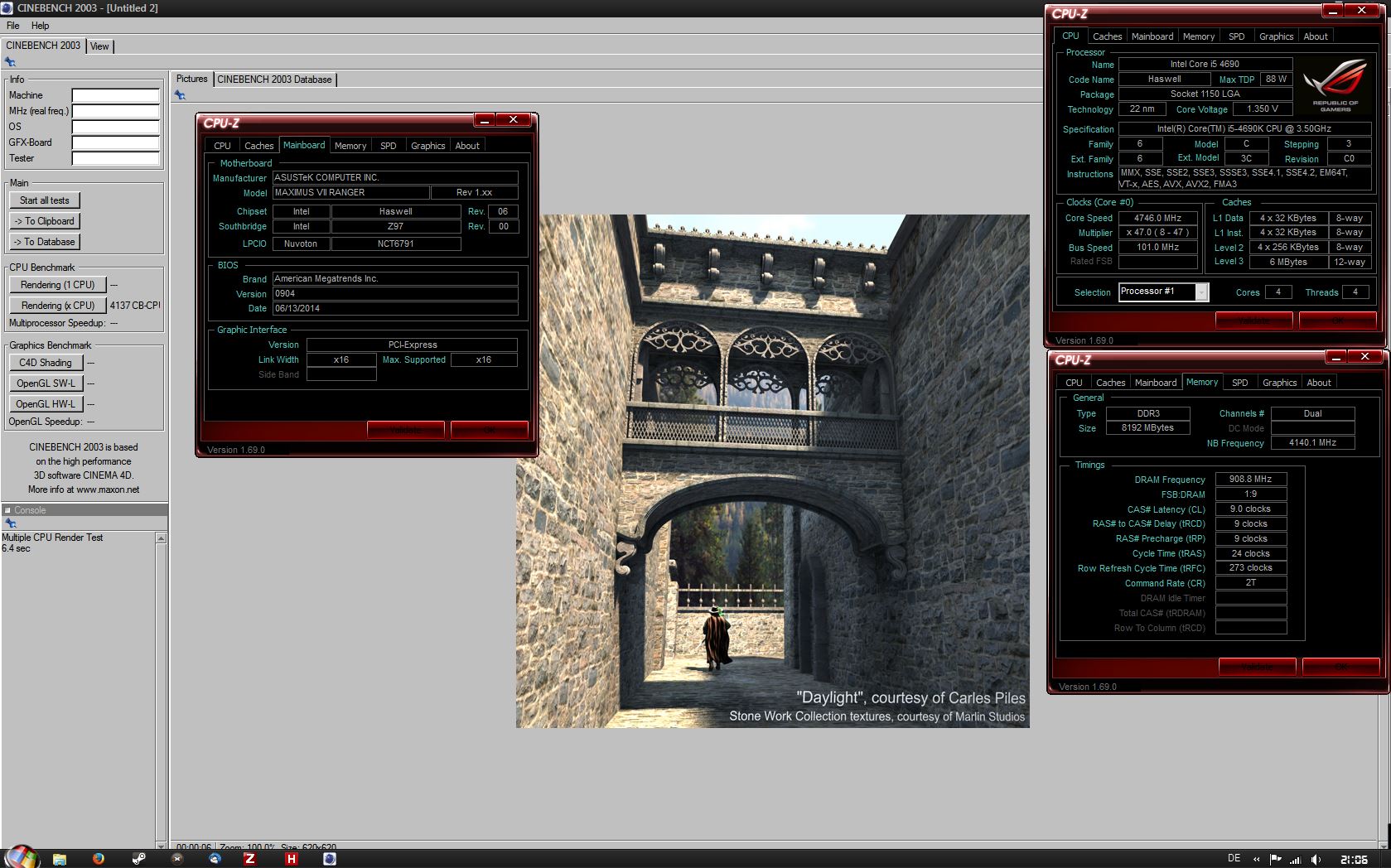The image size is (1391, 868).
Task: Switch to Mainboard tab in the CPU CPU-Z window
Action: tap(1152, 36)
